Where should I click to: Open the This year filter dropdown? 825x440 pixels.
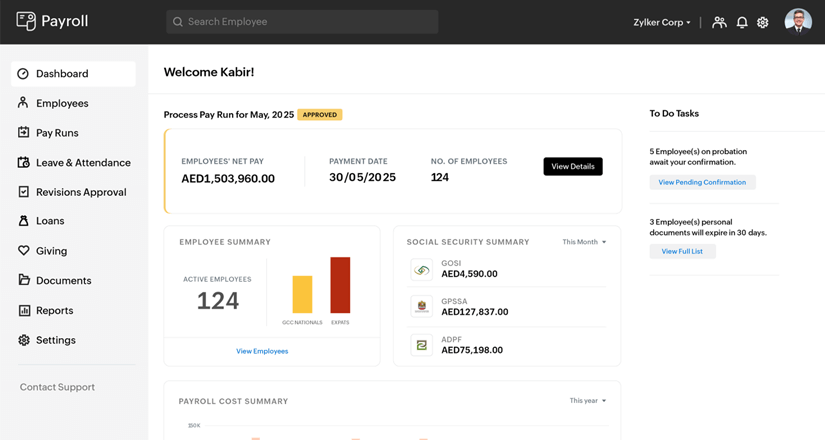coord(588,401)
